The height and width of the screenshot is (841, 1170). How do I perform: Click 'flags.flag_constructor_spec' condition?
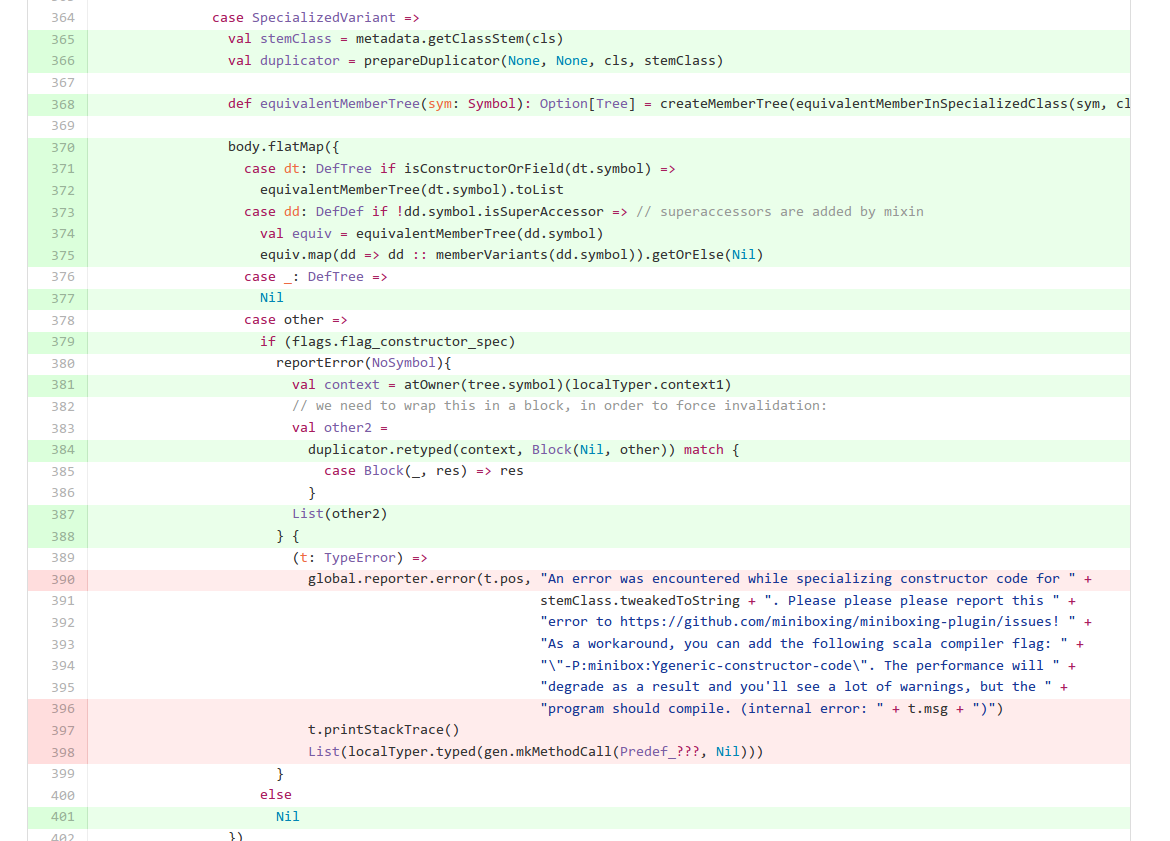(x=400, y=342)
